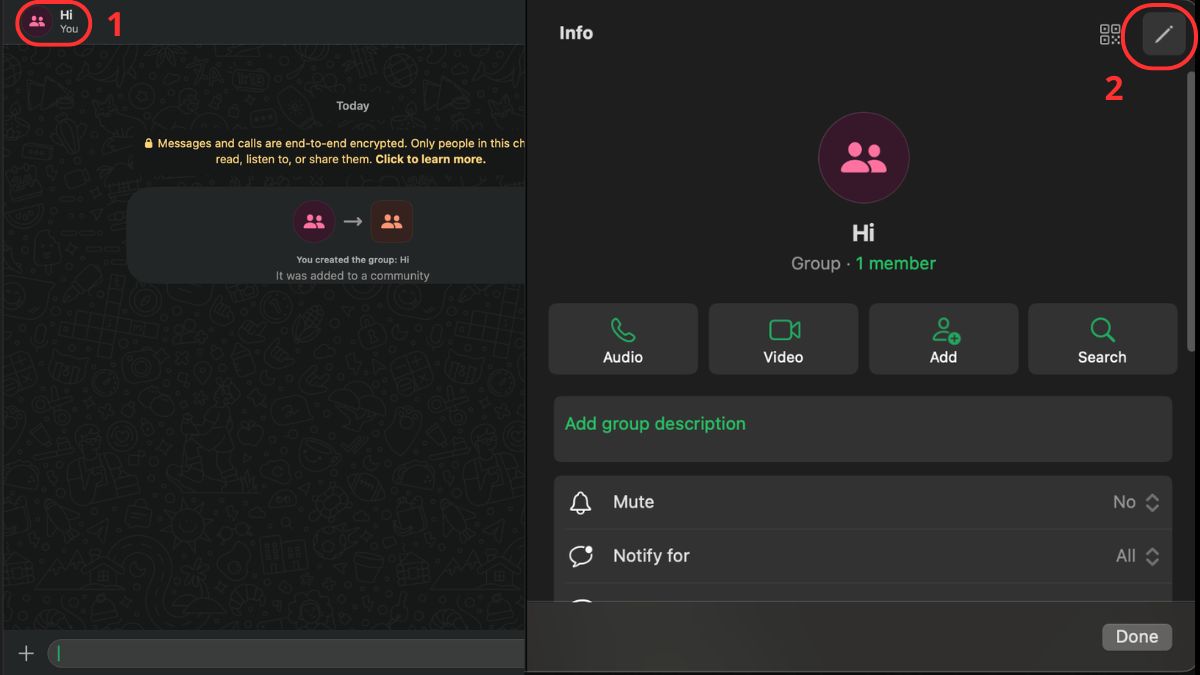The image size is (1200, 675).
Task: Click the chat bubble icon beside Notify for
Action: [x=581, y=556]
